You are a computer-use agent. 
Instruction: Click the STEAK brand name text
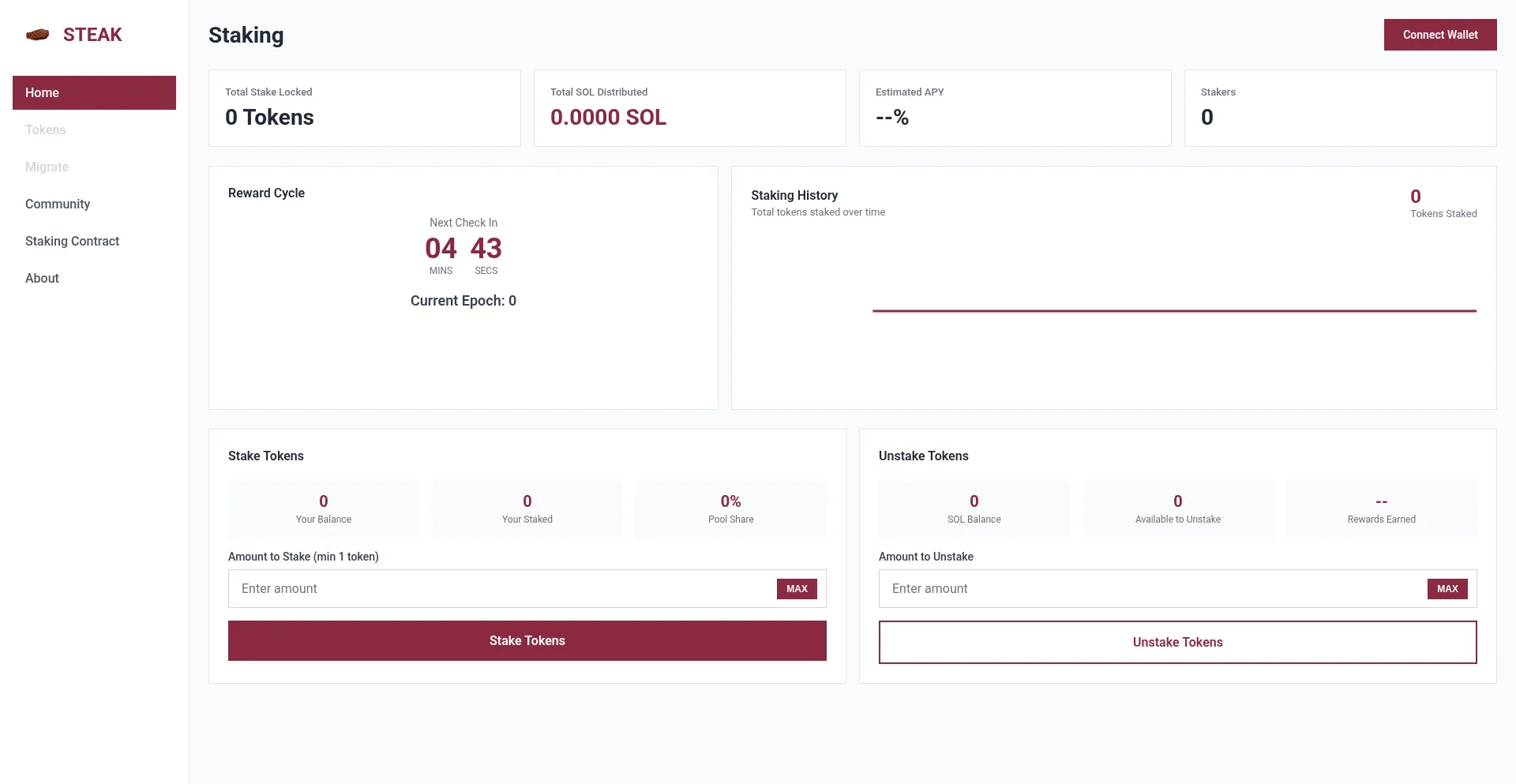tap(92, 35)
